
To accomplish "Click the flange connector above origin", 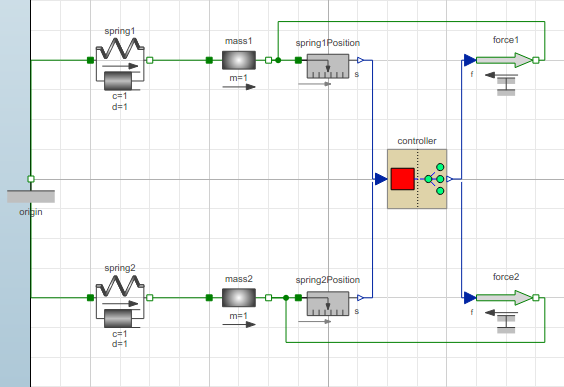I will coord(31,179).
